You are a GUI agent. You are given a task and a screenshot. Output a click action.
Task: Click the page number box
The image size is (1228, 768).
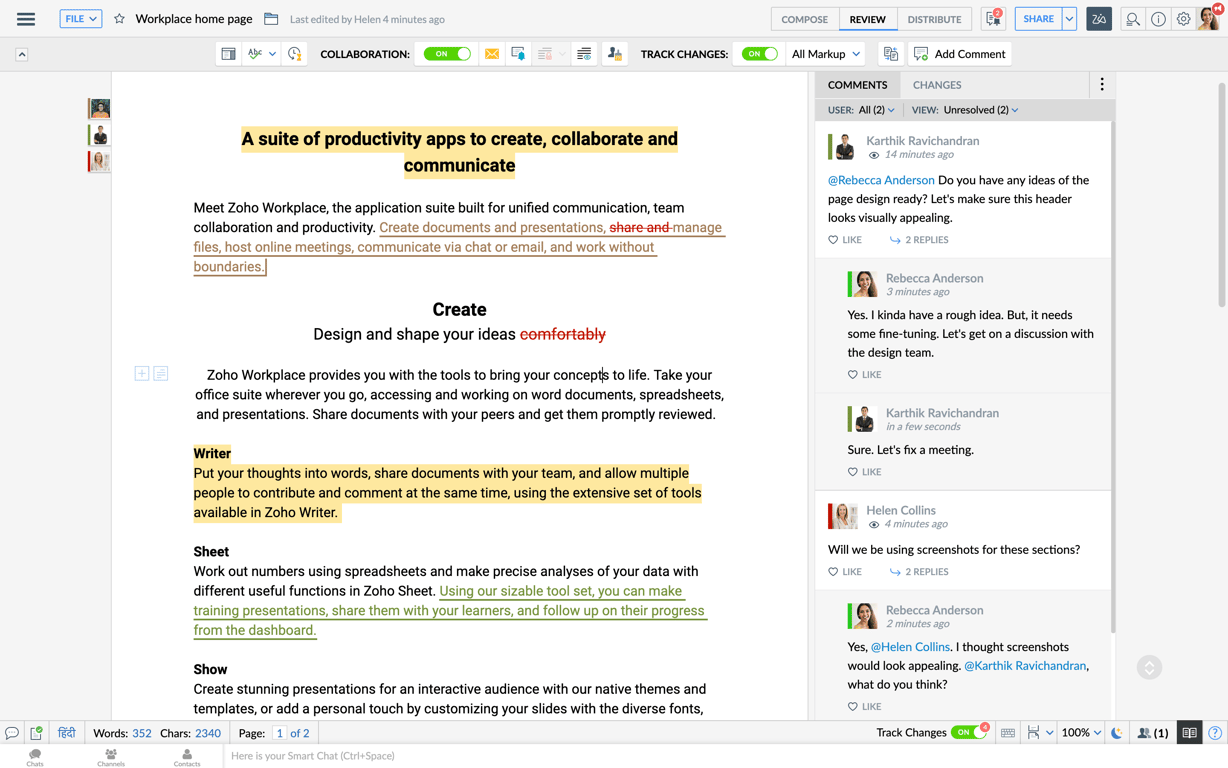click(x=279, y=733)
